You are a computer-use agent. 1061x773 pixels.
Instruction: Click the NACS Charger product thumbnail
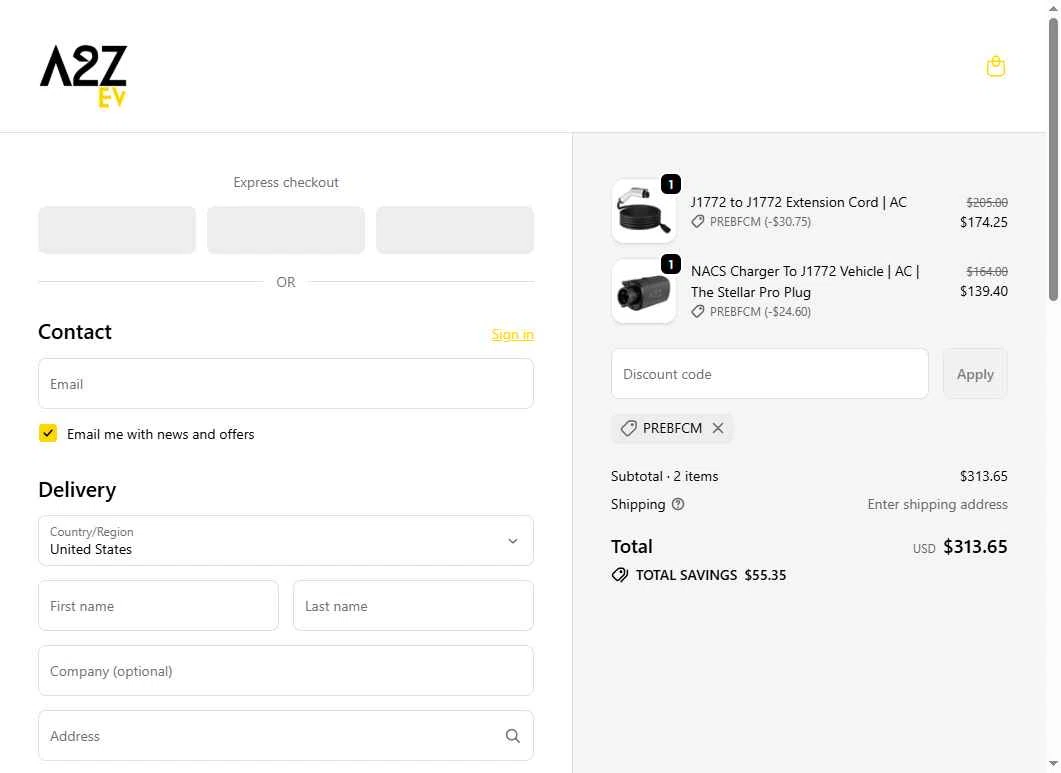(644, 291)
